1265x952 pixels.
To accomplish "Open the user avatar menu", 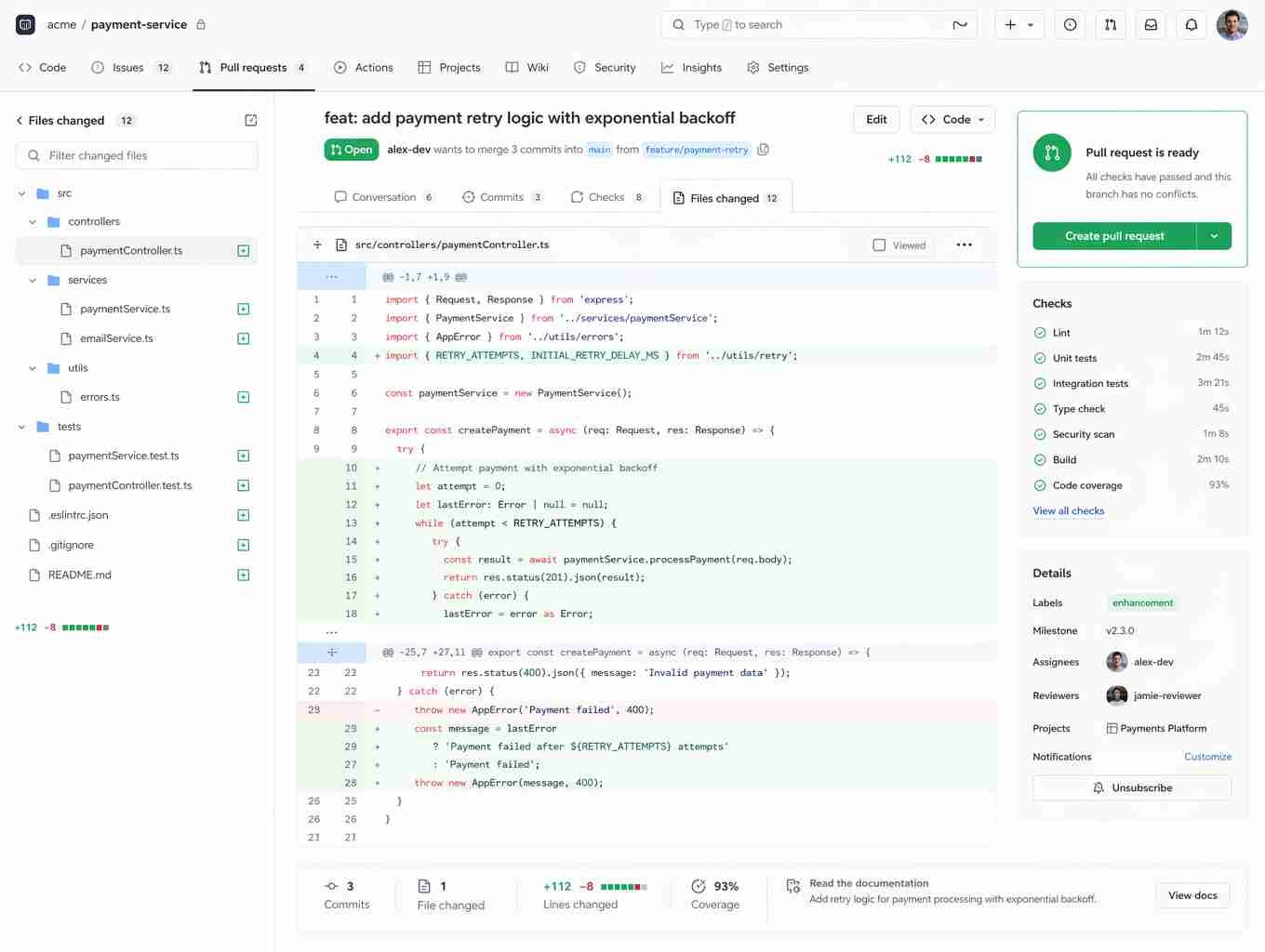I will pos(1232,25).
